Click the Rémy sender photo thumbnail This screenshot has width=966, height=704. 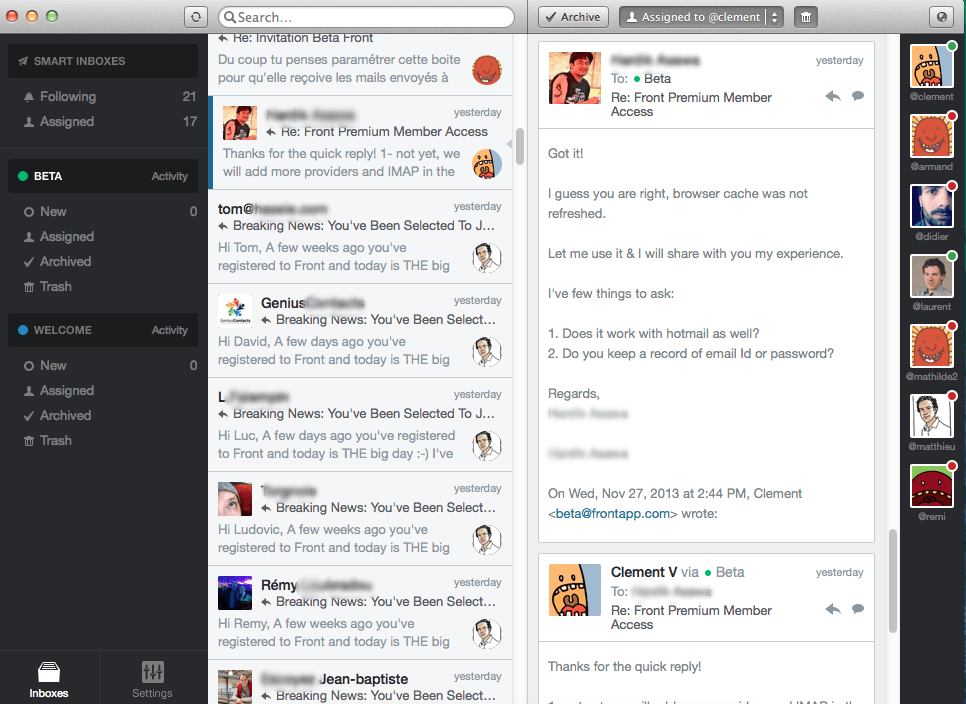(235, 593)
